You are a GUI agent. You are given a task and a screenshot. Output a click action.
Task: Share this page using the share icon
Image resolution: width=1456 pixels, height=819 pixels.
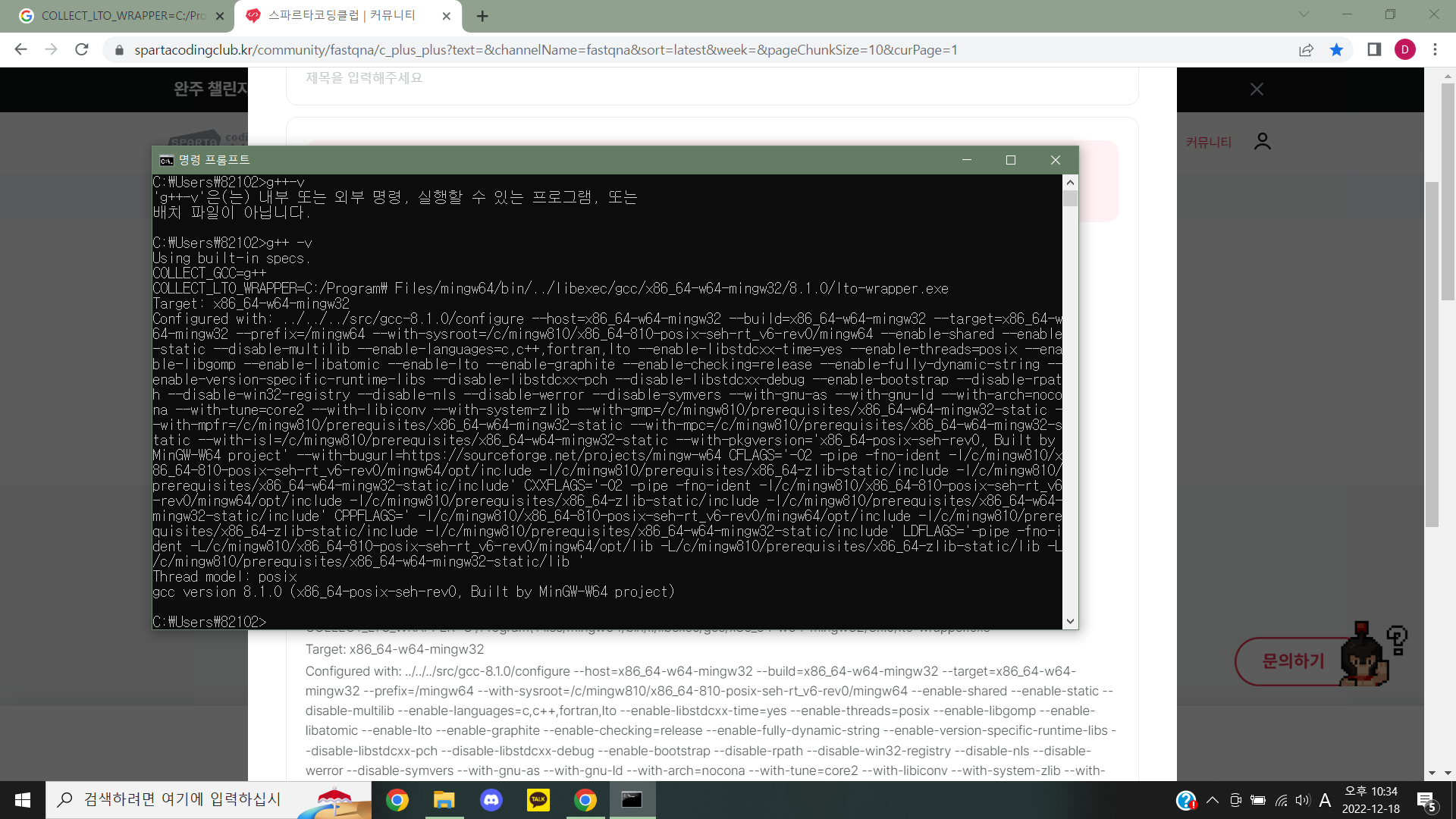[x=1306, y=50]
